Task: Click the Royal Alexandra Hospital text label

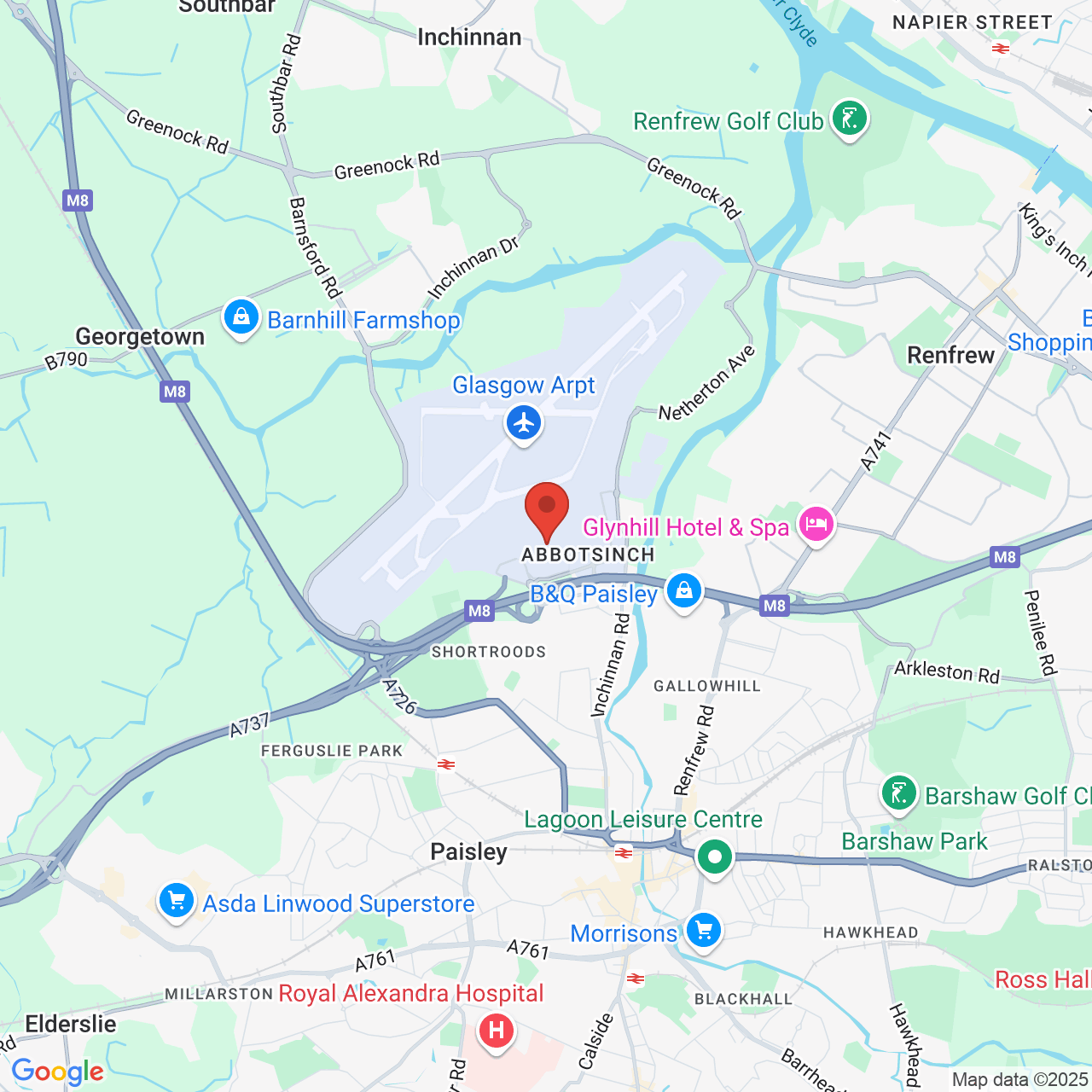Action: pos(411,993)
